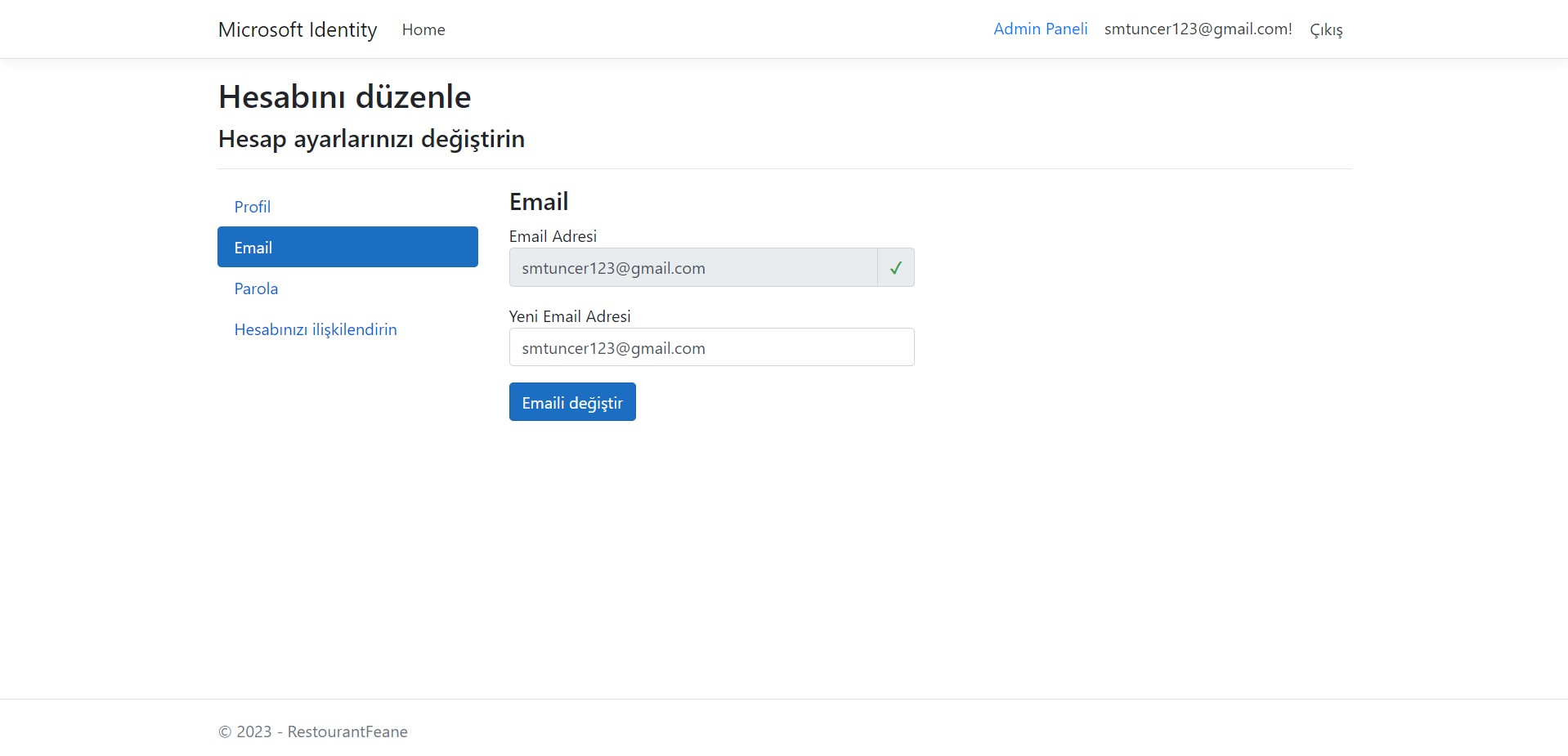Log out via the Çıkış link
Viewport: 1568px width, 756px height.
1325,29
